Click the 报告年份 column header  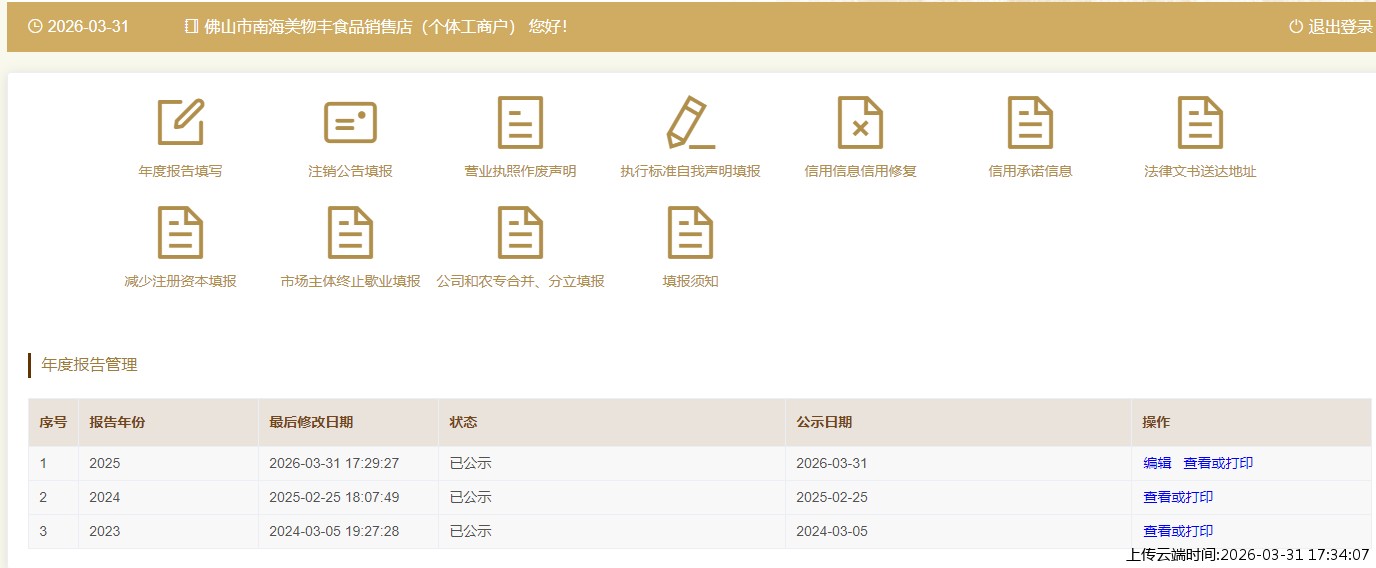pos(117,422)
